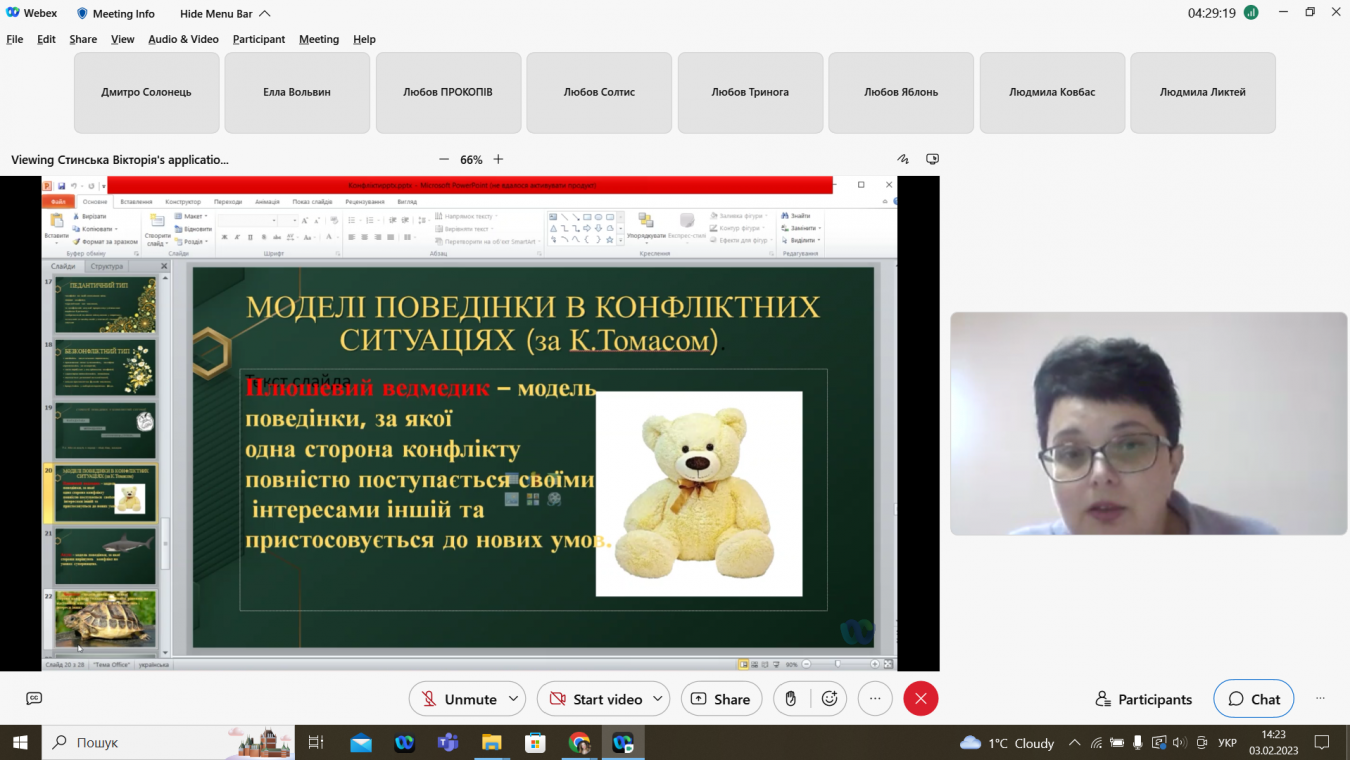Click the Fit slide to window icon
Screen dimensions: 1350x760
point(888,663)
